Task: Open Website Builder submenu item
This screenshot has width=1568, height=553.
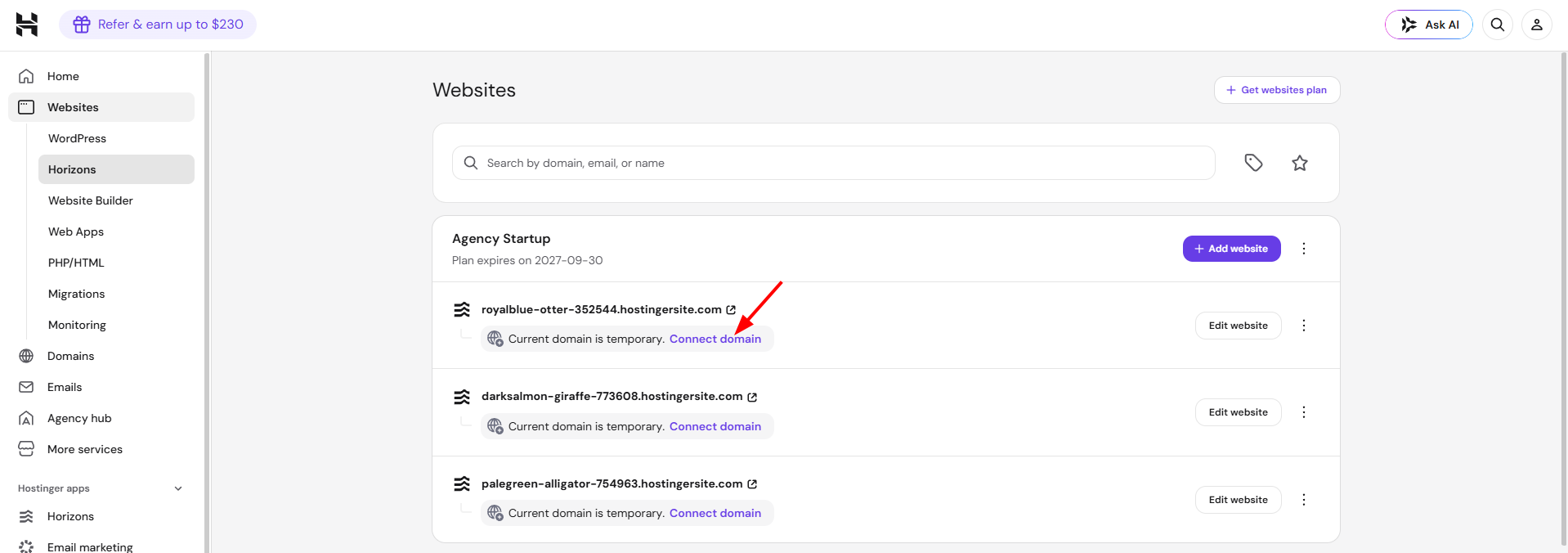Action: [116, 200]
